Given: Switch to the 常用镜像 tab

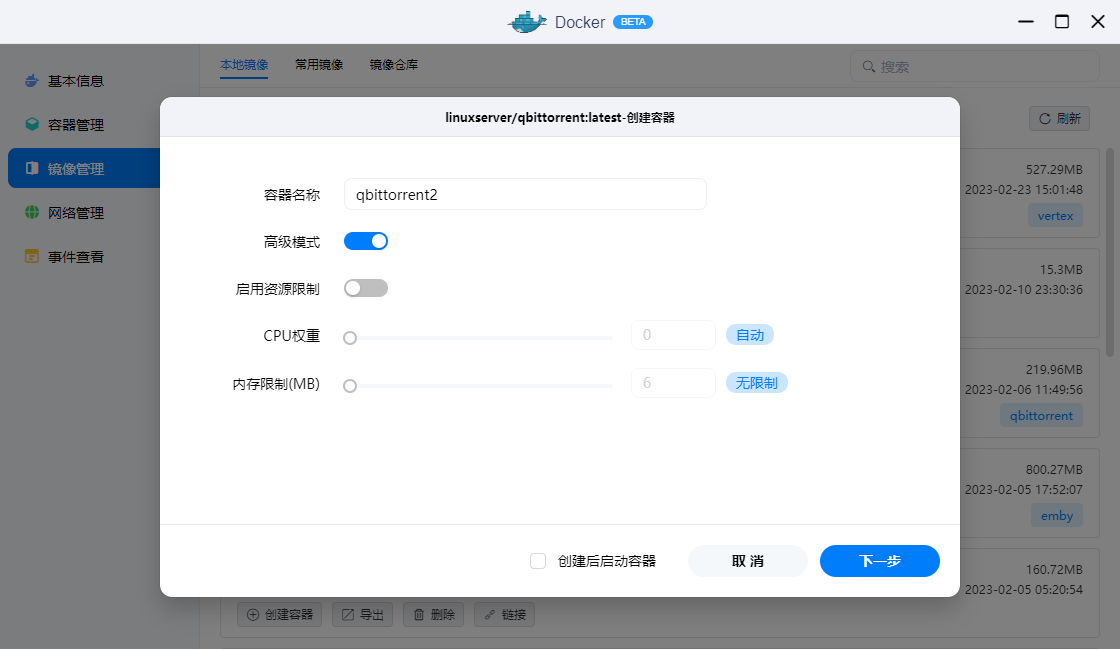Looking at the screenshot, I should pos(319,65).
